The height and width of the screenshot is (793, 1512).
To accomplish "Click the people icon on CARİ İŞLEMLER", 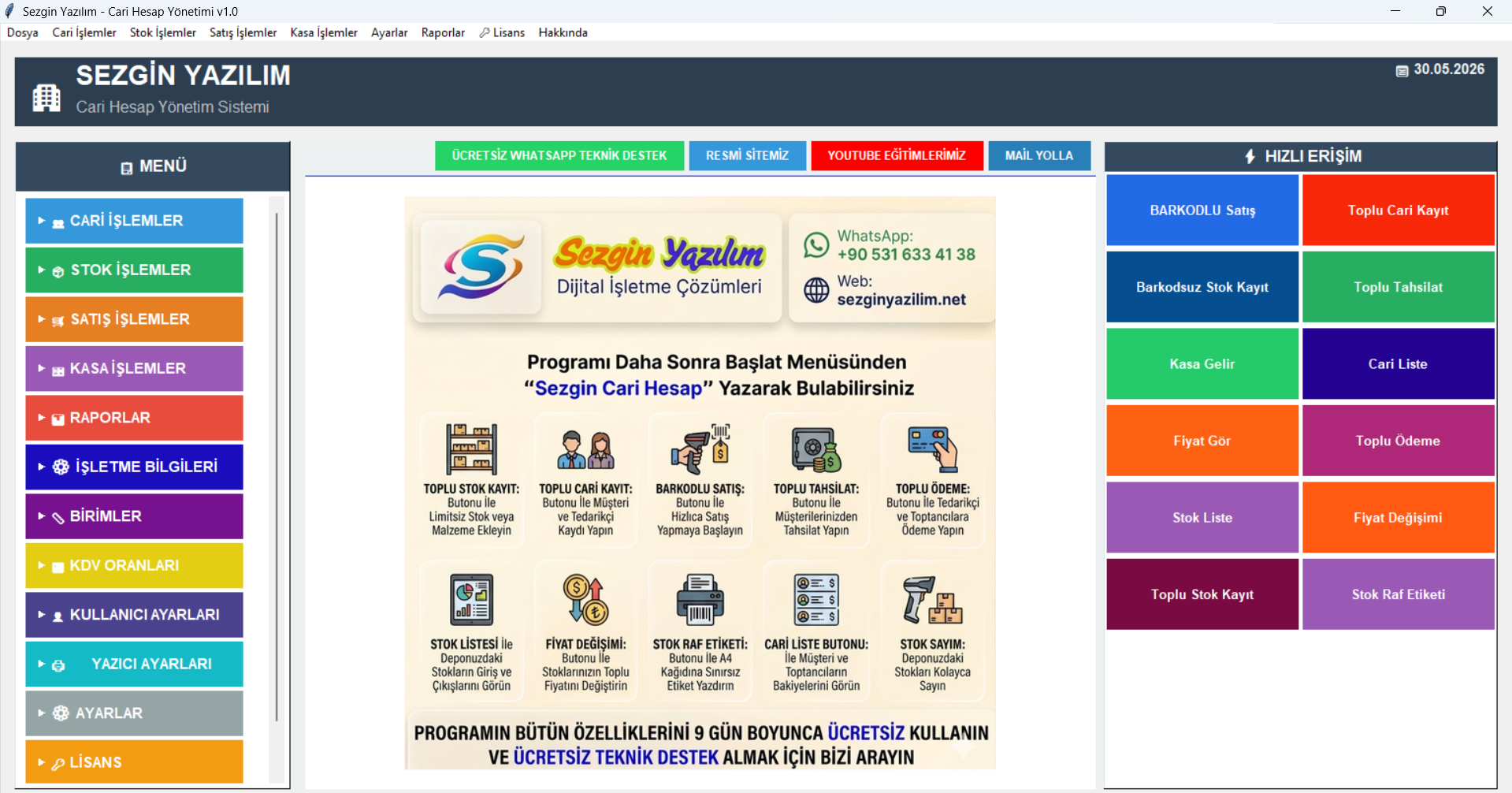I will tap(58, 223).
